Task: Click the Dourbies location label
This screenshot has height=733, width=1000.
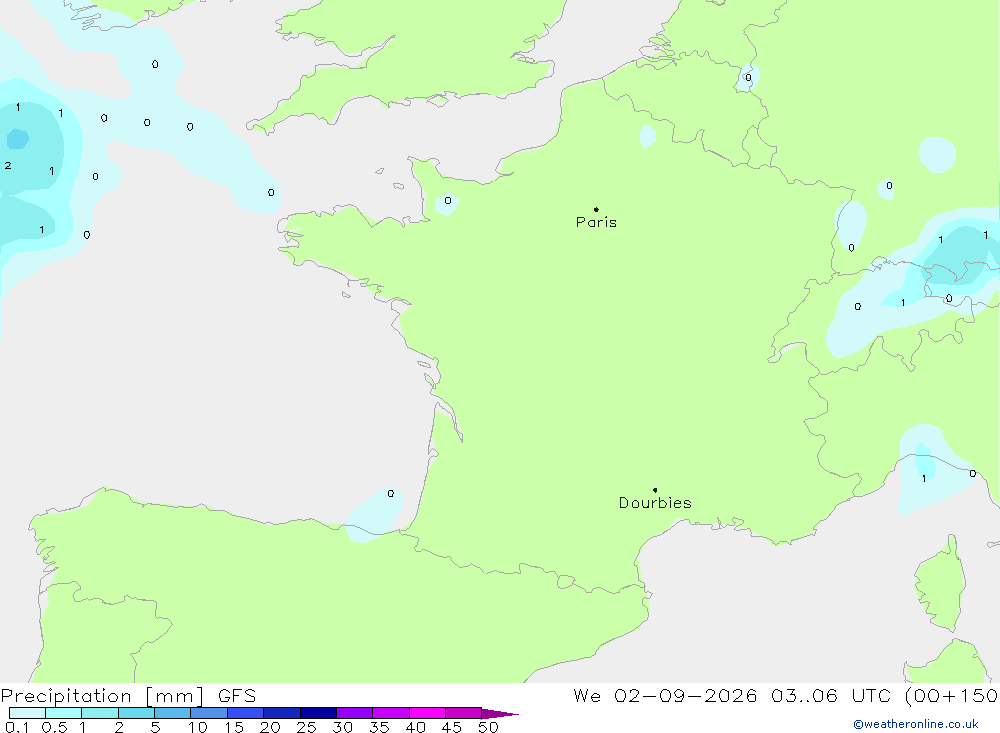Action: (x=655, y=503)
